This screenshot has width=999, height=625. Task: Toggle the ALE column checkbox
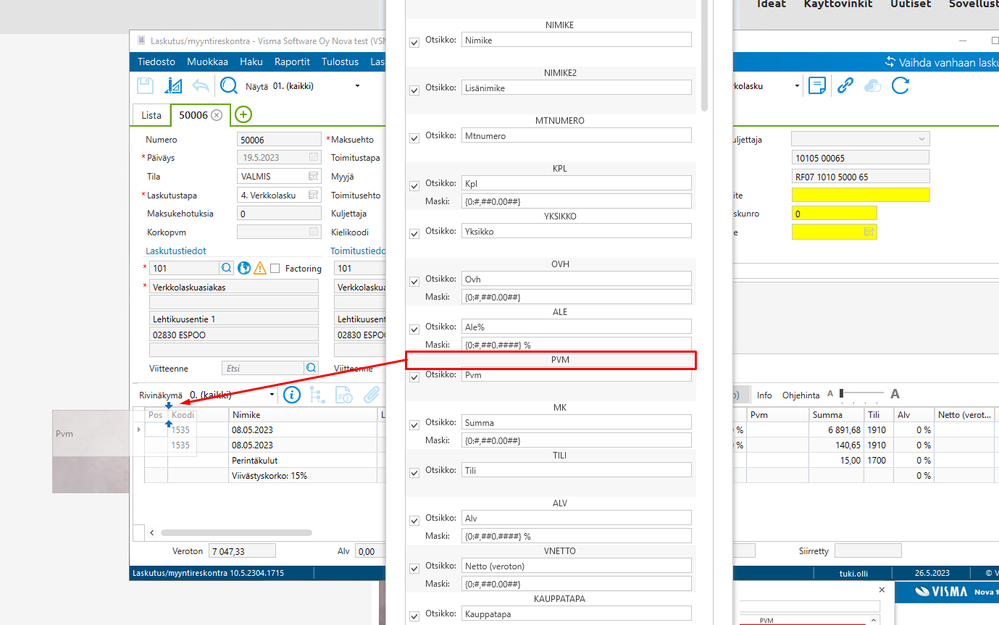[x=414, y=329]
